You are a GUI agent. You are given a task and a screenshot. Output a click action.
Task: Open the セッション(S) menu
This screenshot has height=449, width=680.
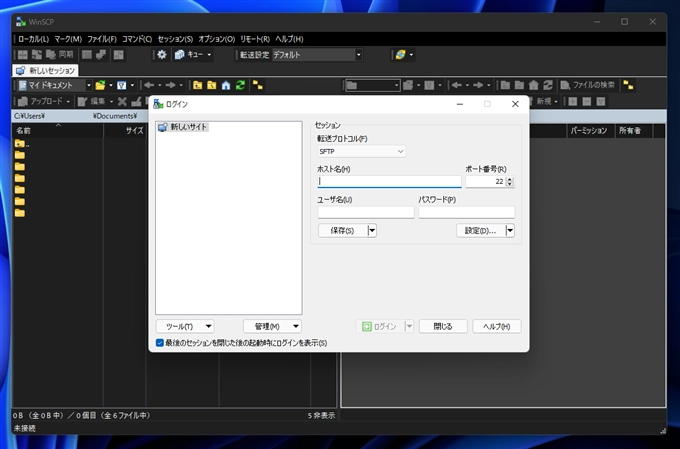(x=176, y=38)
